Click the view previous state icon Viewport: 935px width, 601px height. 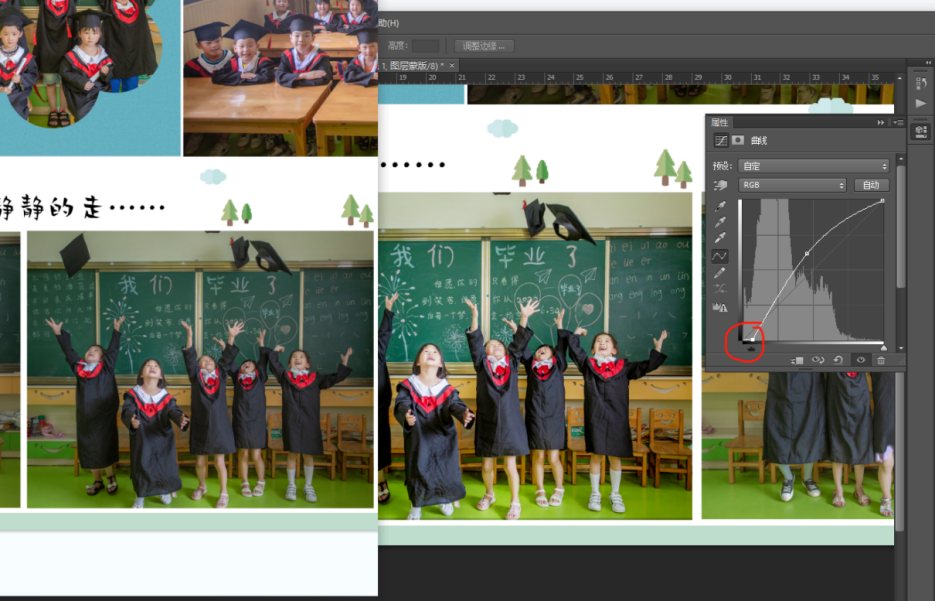click(x=818, y=360)
